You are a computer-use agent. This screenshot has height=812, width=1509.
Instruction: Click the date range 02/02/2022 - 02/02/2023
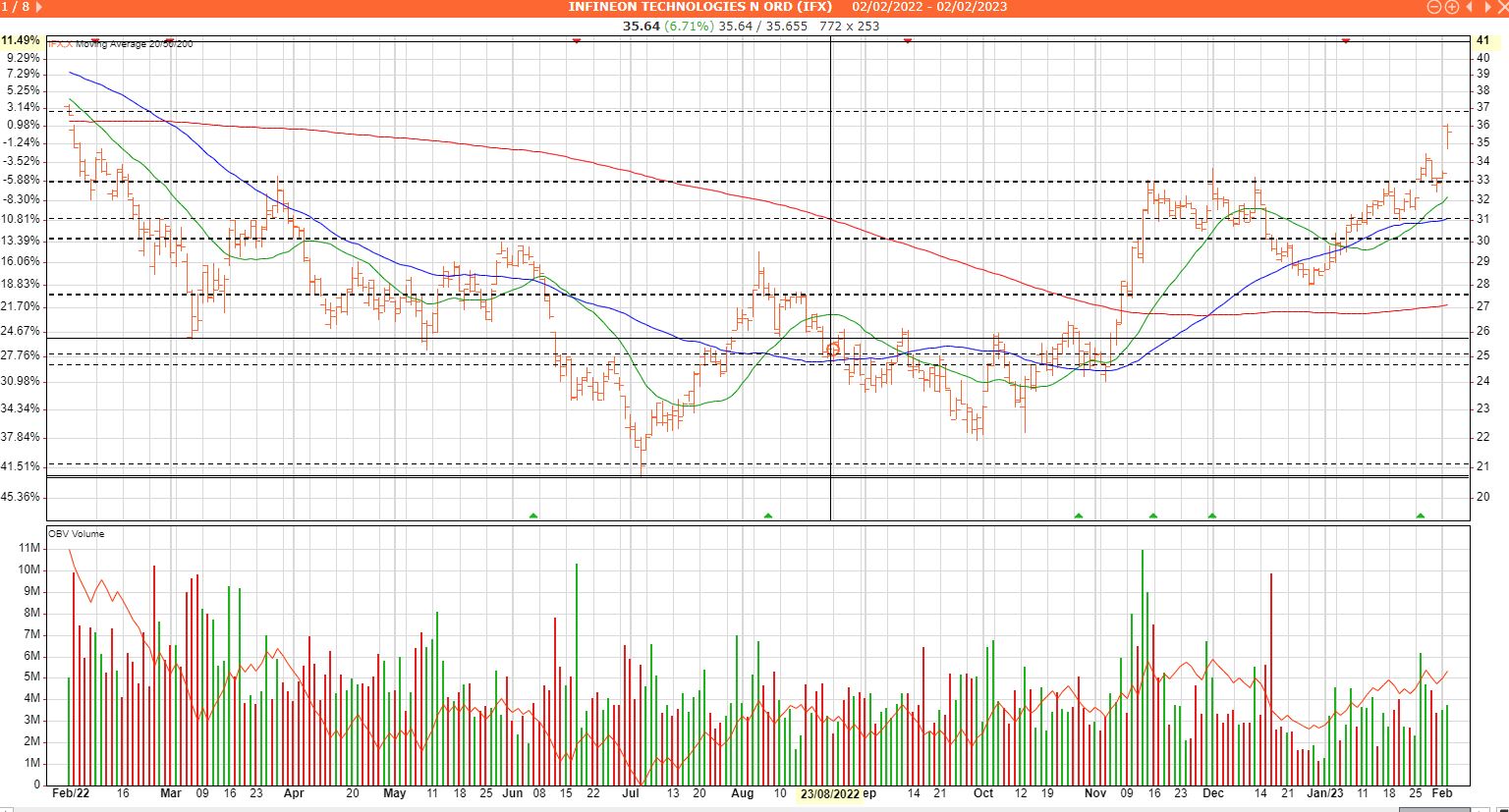(929, 7)
